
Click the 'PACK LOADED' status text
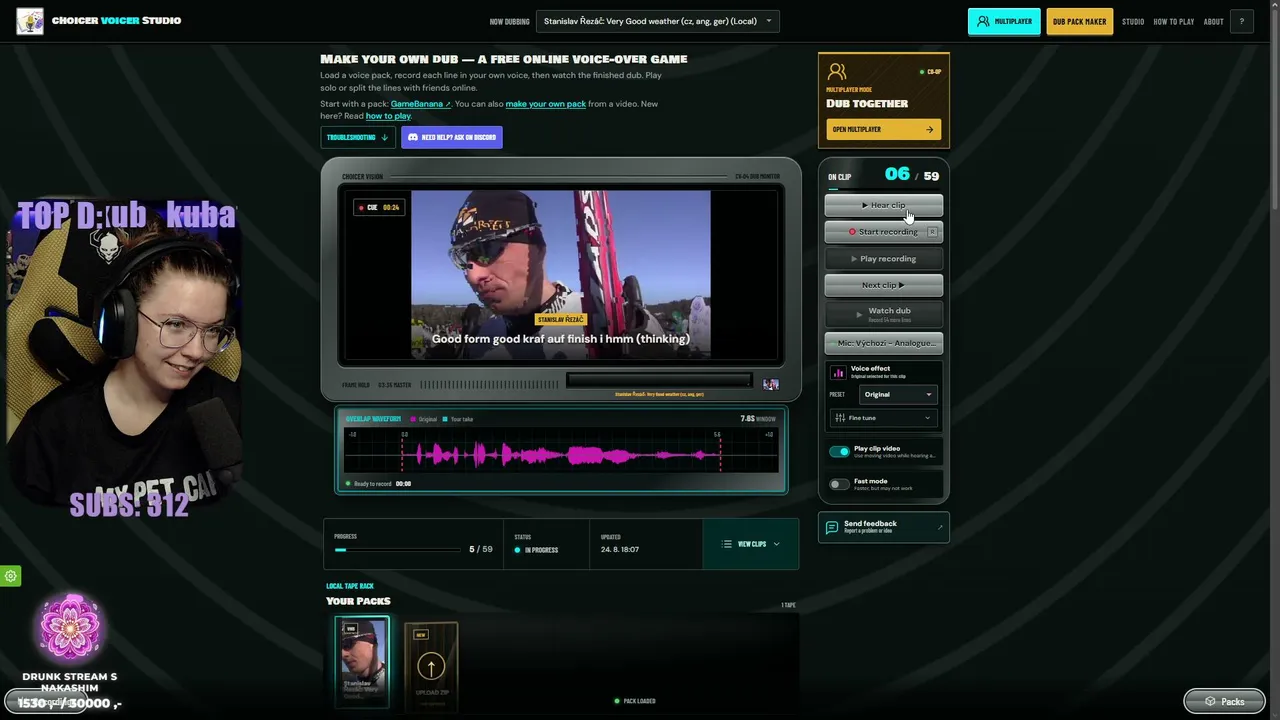[x=639, y=701]
